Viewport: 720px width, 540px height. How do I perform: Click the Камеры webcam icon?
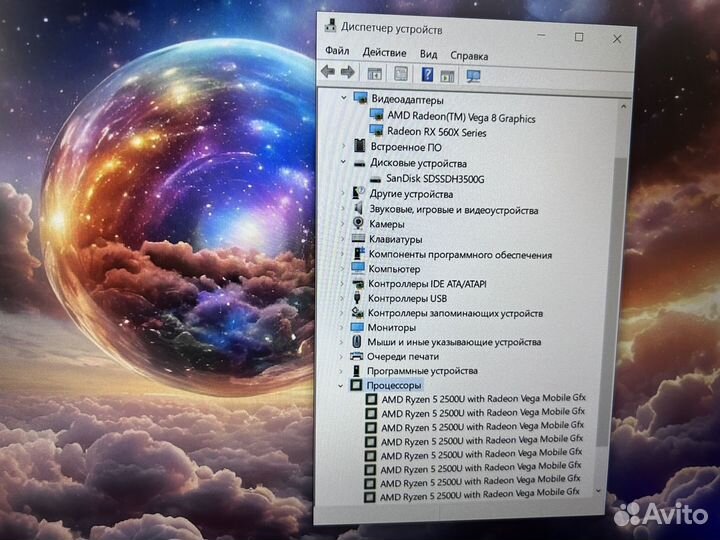tap(358, 224)
